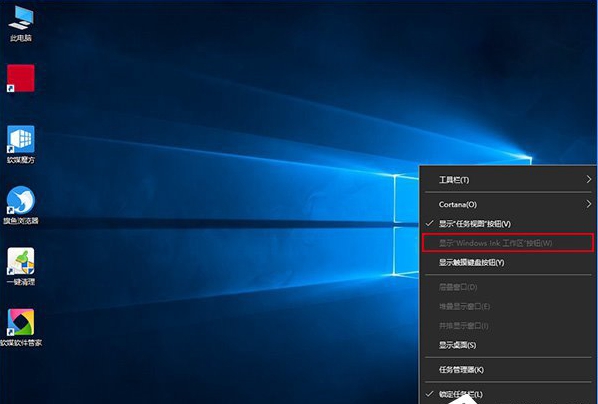Choose 并排显示窗口(I) menu entry
This screenshot has width=598, height=404.
(x=508, y=326)
